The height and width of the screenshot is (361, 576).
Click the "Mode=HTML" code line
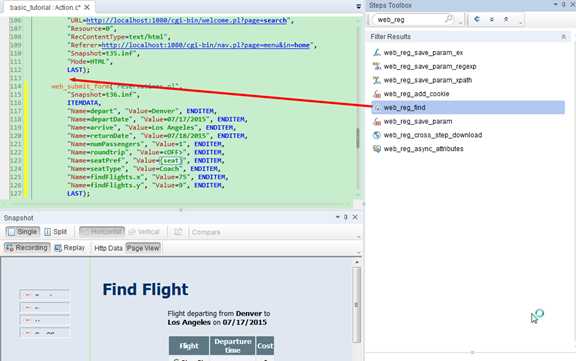[90, 62]
